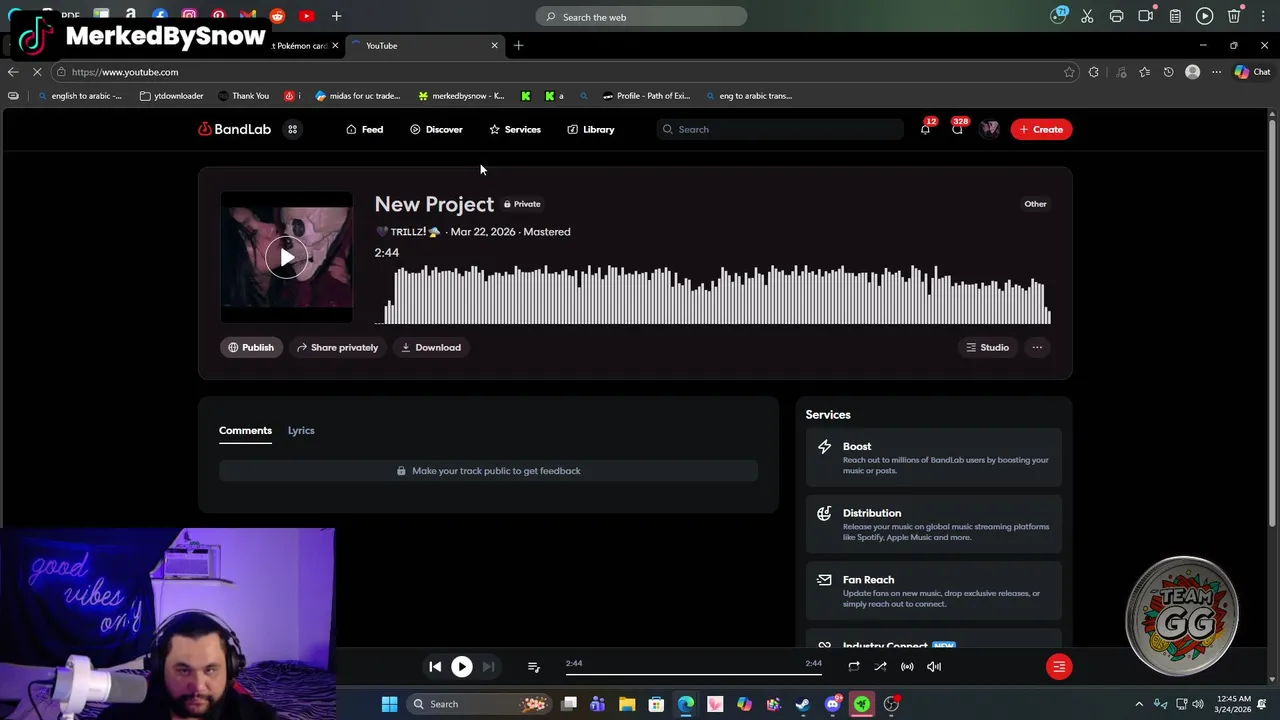
Task: Open the Thank You bookmark
Action: pos(243,96)
